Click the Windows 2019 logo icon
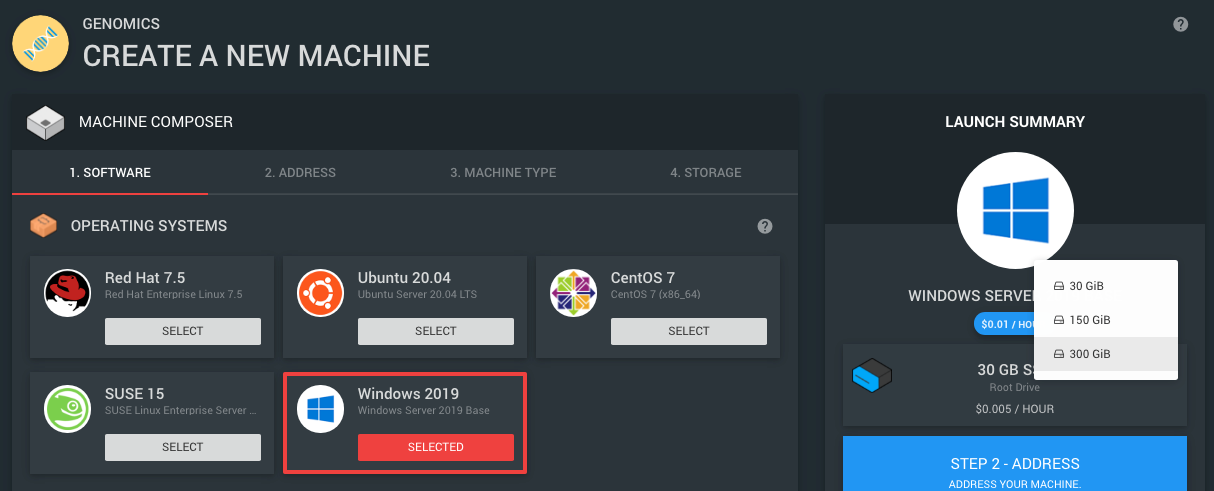This screenshot has width=1214, height=491. [x=321, y=409]
